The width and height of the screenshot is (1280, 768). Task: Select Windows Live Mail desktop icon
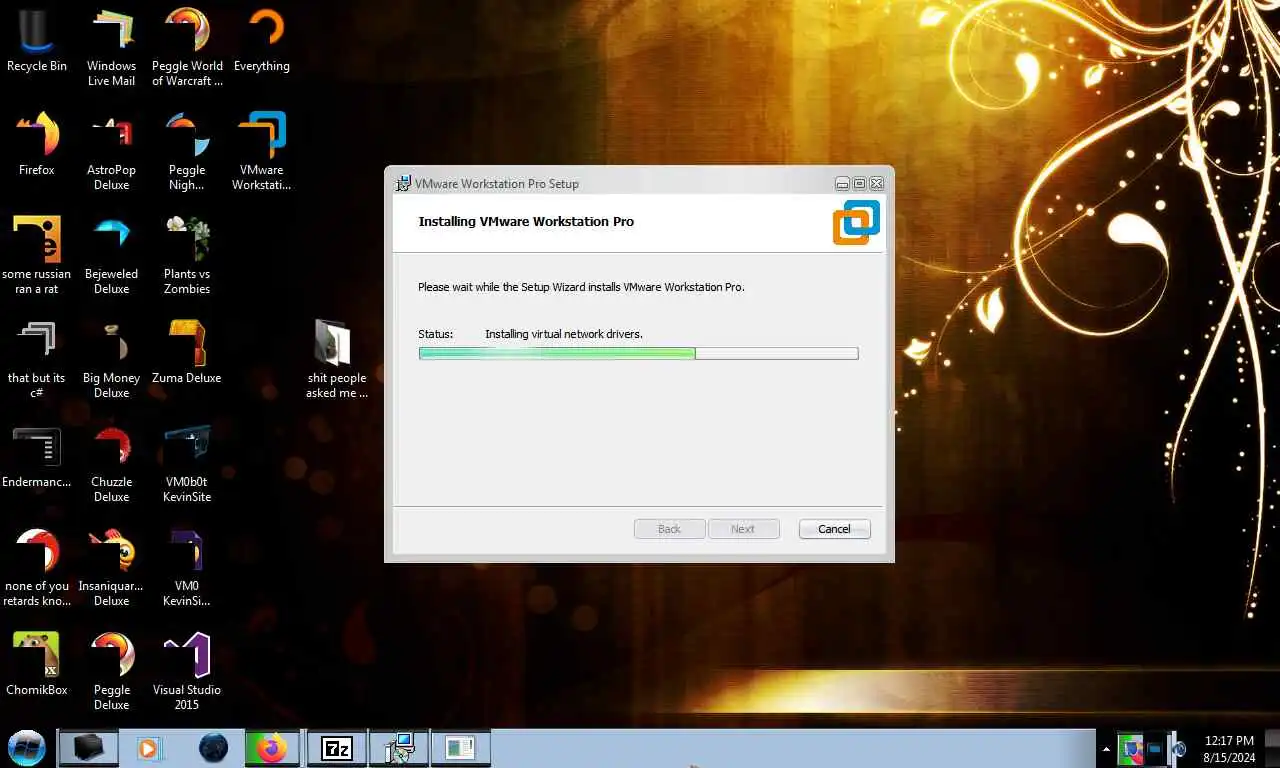tap(111, 47)
